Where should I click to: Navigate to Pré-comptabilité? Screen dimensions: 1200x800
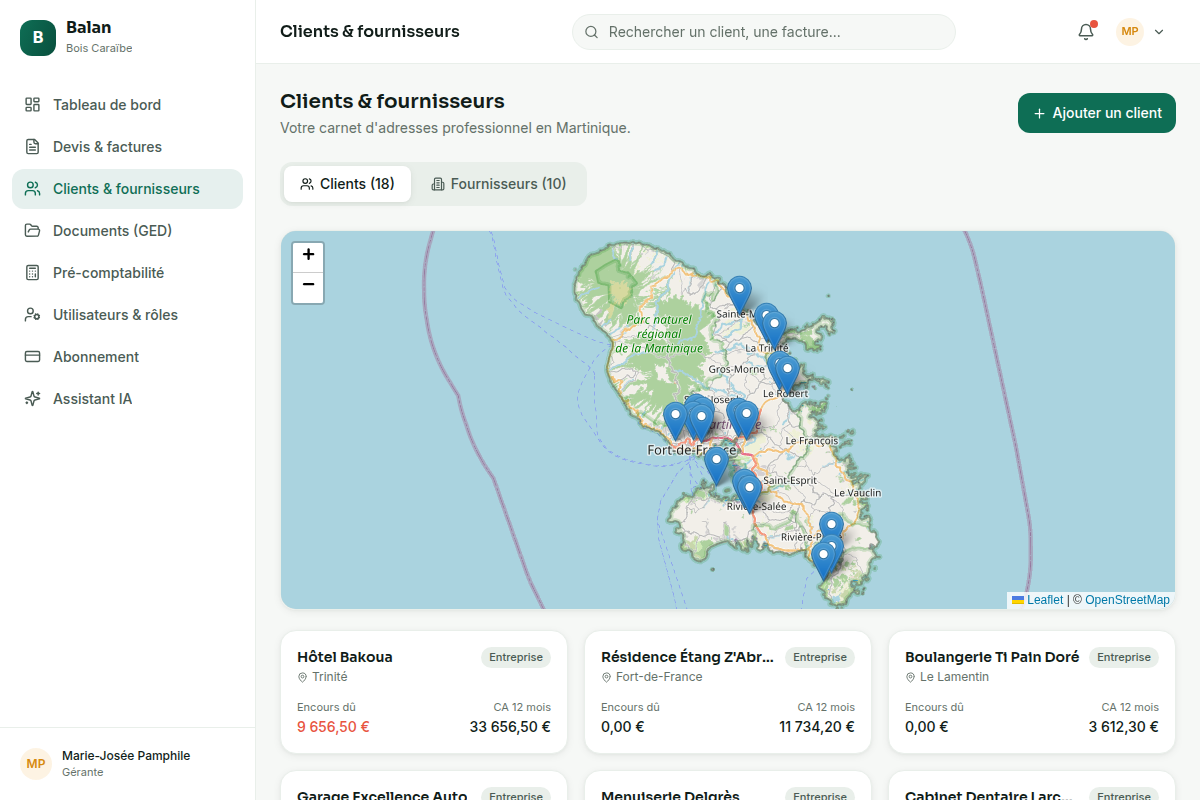pyautogui.click(x=127, y=273)
